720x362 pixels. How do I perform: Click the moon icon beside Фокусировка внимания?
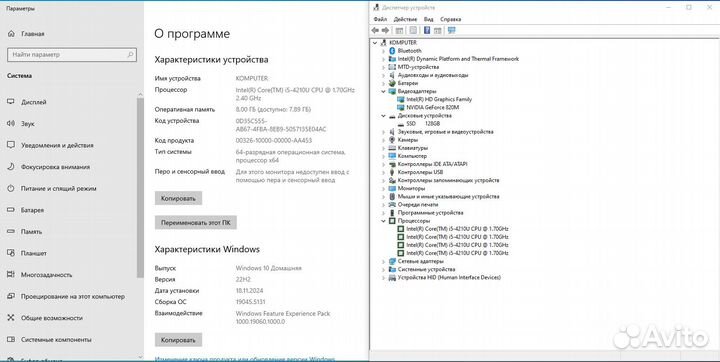(11, 167)
